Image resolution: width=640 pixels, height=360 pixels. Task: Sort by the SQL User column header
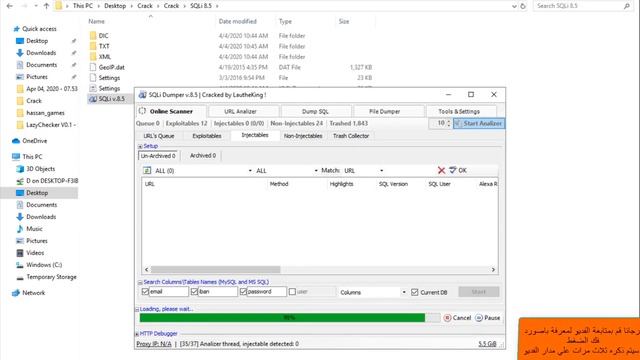[440, 184]
